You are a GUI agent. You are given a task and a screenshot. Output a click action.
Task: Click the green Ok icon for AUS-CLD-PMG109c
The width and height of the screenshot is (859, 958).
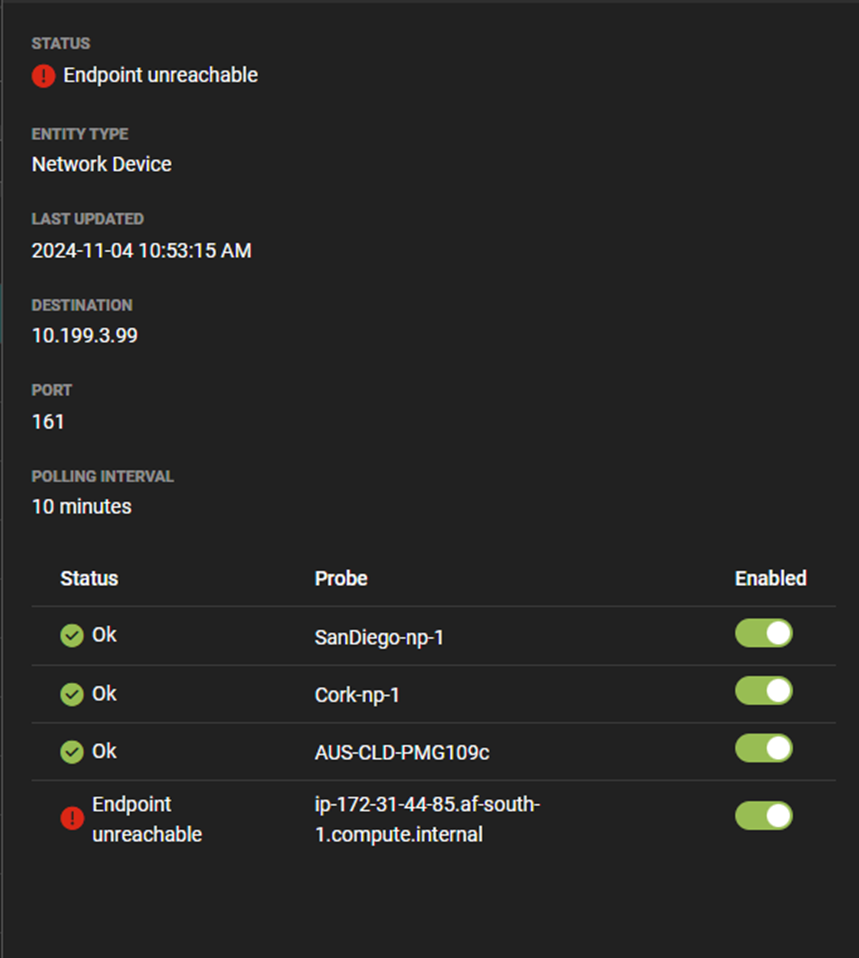click(72, 752)
